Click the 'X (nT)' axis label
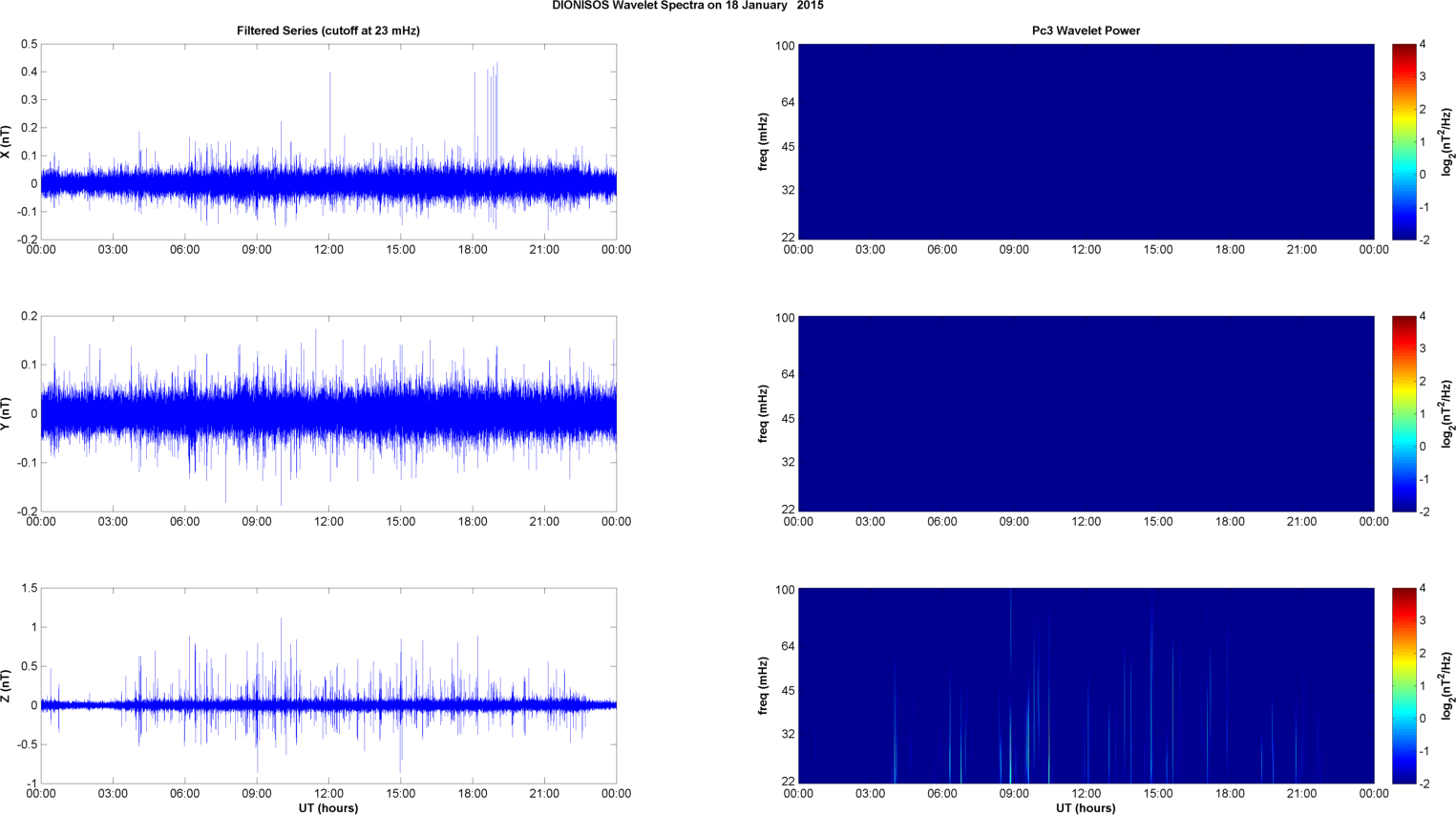The image size is (1456, 815). [6, 142]
